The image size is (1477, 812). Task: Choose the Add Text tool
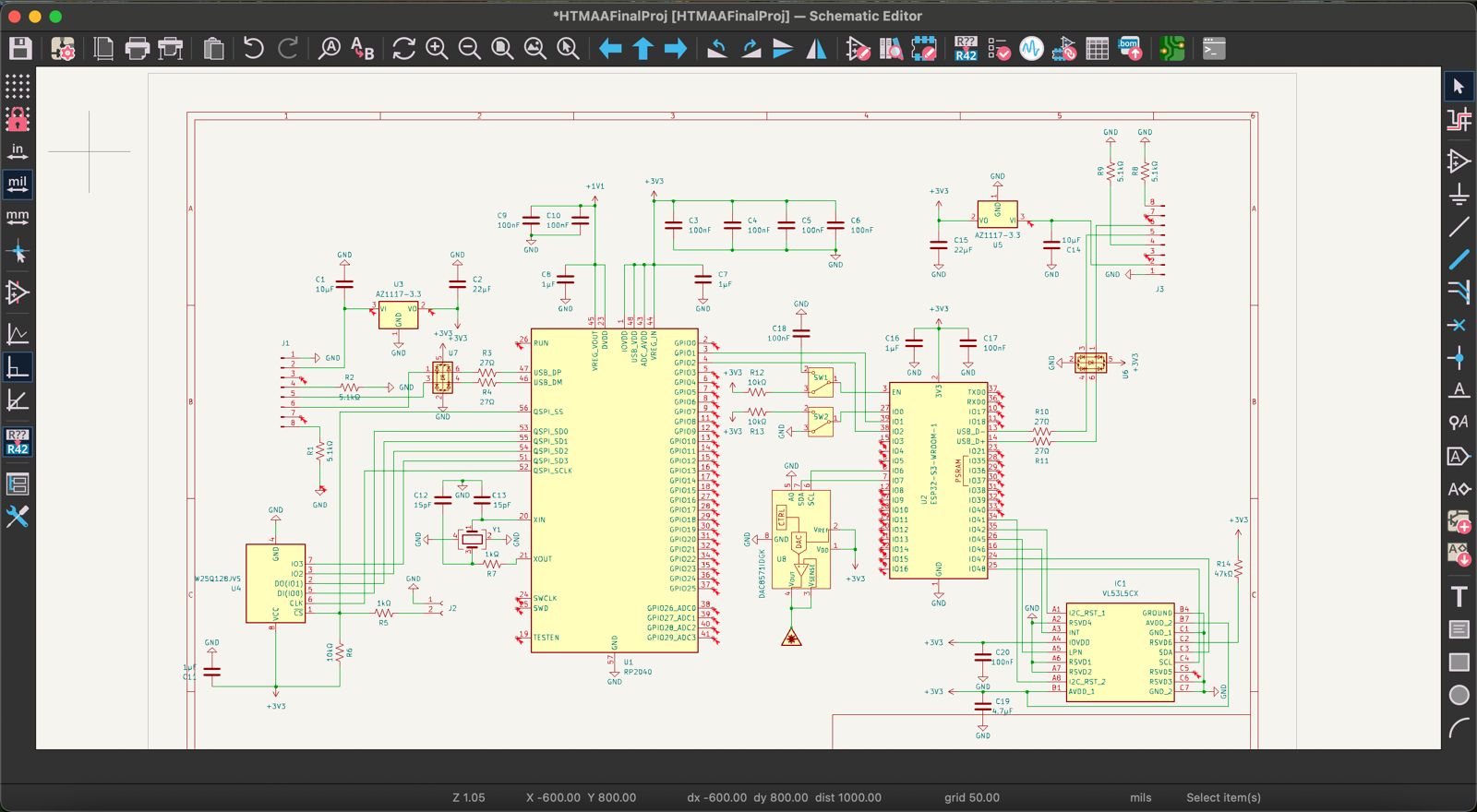click(x=1459, y=596)
